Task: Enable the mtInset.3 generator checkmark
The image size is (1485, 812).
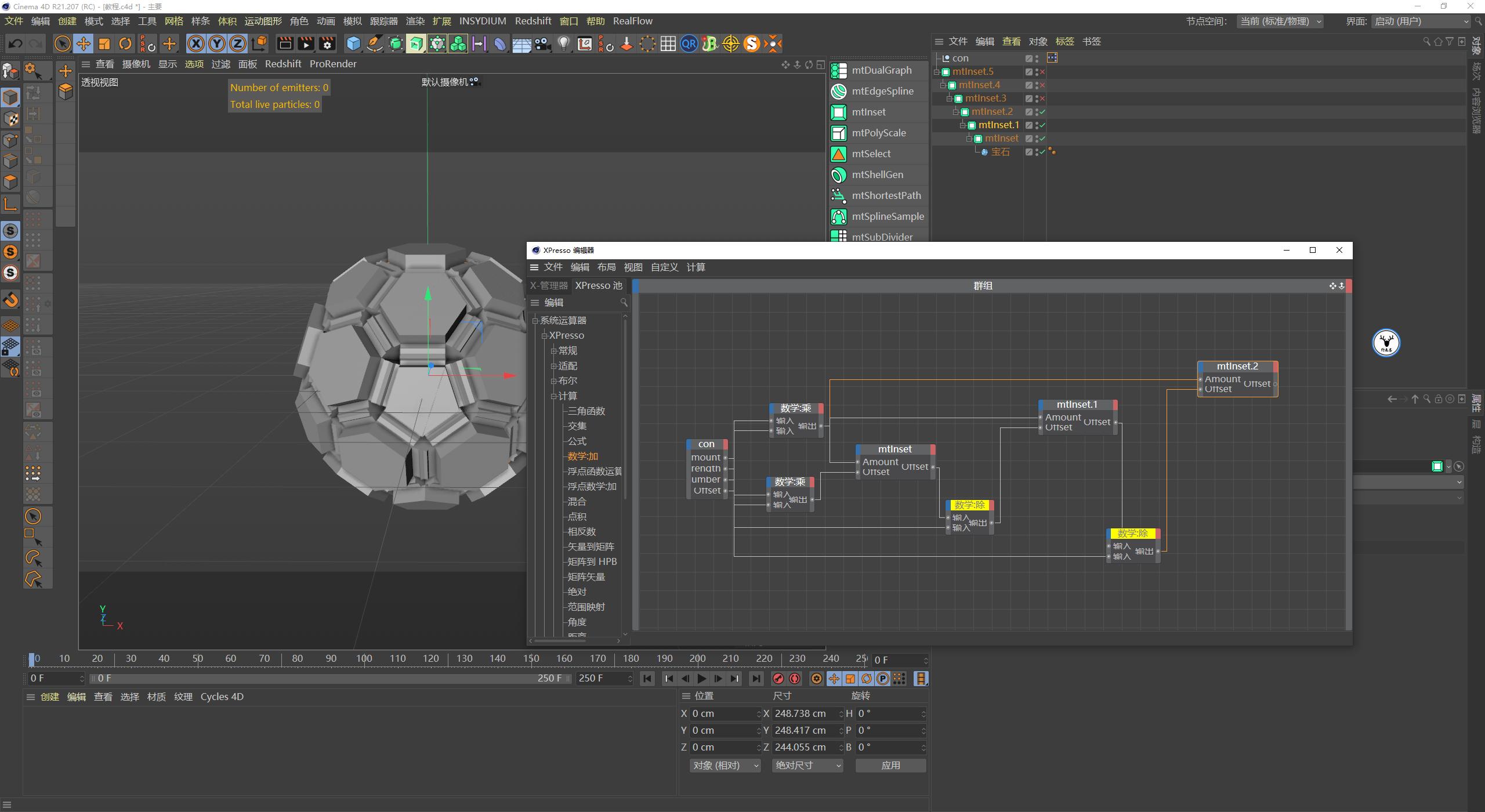Action: pos(1042,99)
